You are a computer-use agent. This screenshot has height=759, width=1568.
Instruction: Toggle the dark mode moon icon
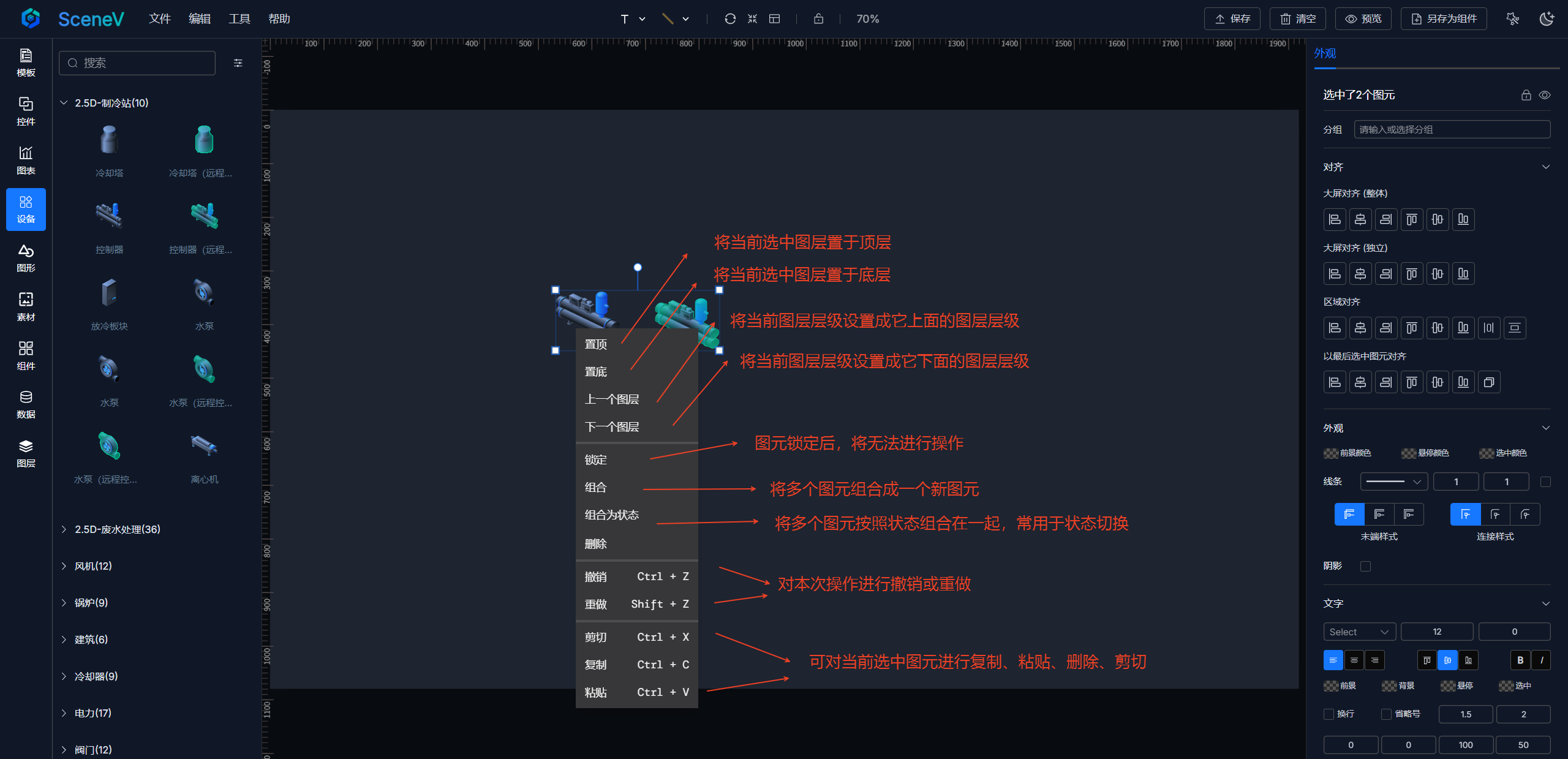[x=1547, y=19]
